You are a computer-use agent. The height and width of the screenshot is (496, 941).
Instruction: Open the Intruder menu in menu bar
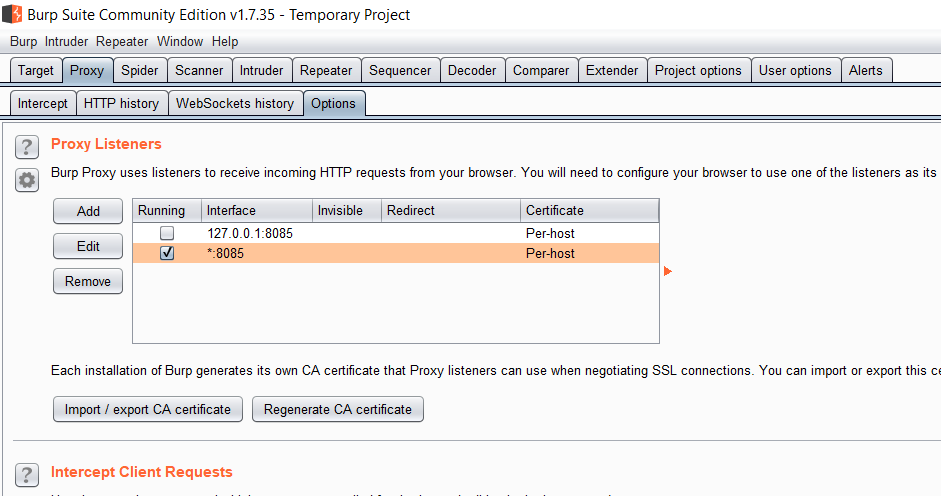point(66,41)
